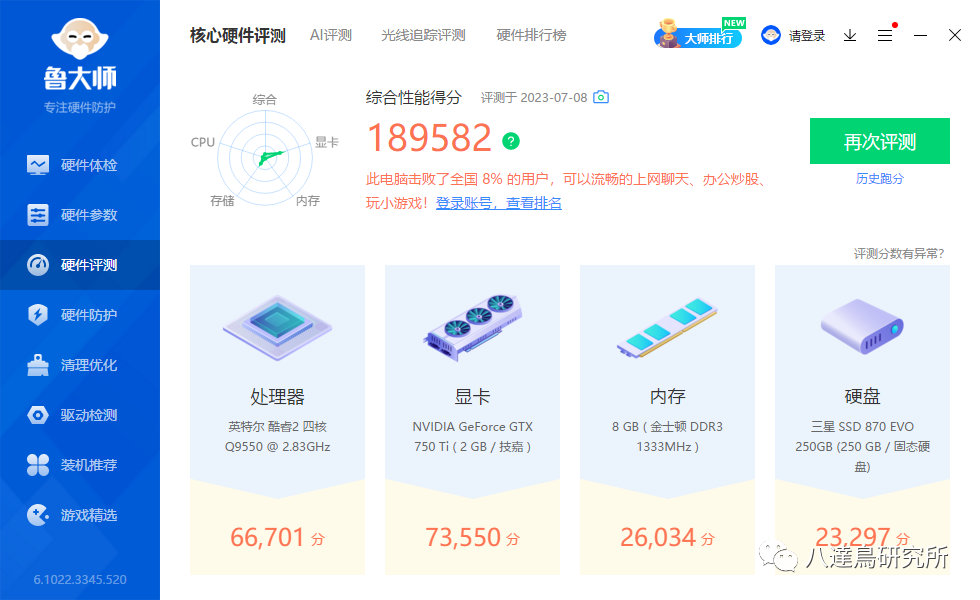Open 硬件防护 in the sidebar

tap(80, 315)
